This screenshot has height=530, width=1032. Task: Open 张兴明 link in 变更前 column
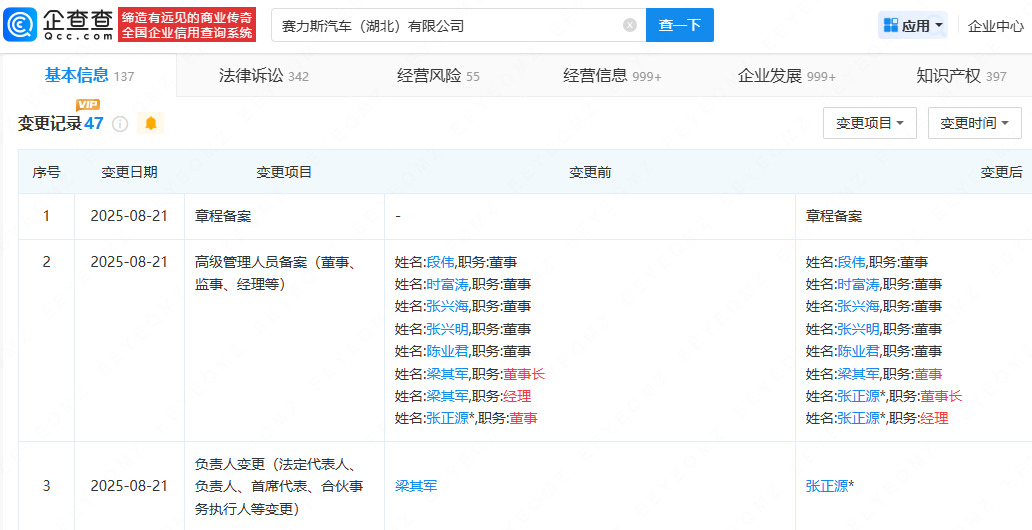447,329
